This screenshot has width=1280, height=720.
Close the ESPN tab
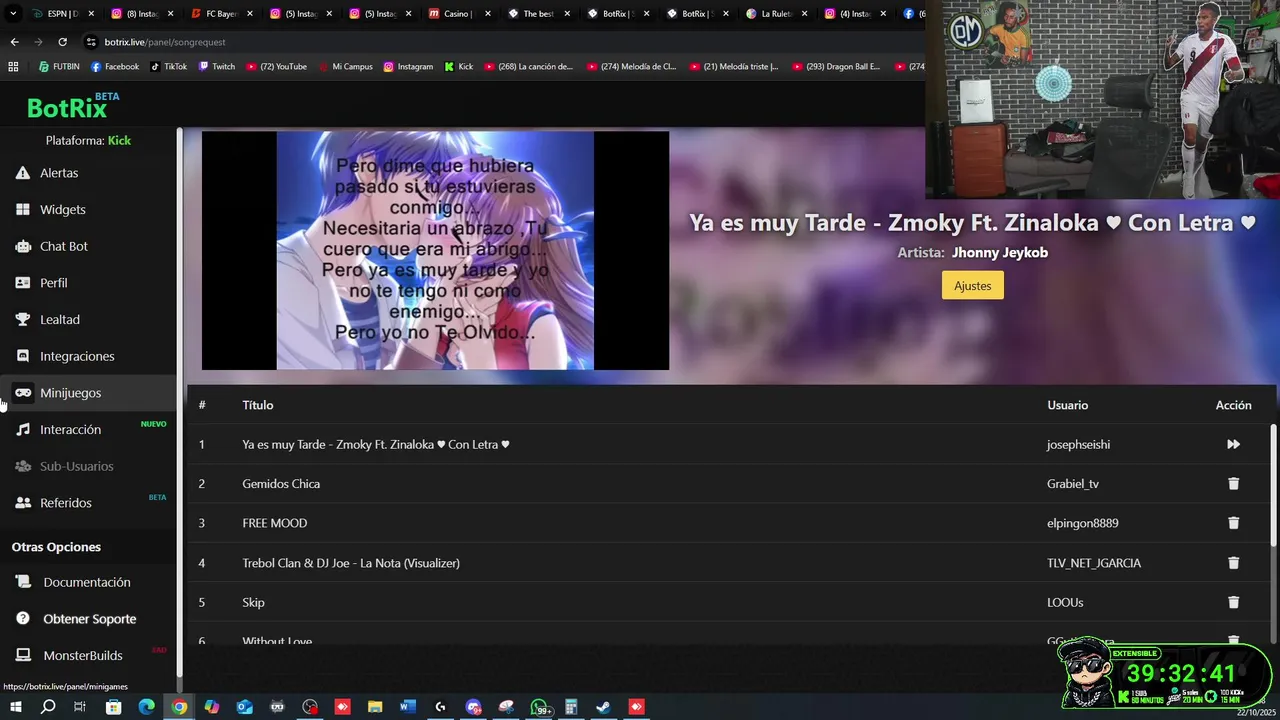91,14
